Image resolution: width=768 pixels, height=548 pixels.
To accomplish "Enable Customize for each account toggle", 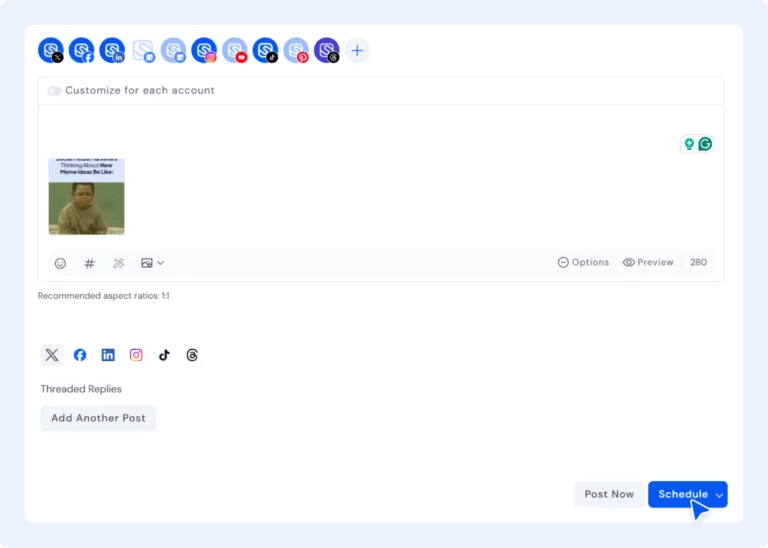I will point(54,91).
